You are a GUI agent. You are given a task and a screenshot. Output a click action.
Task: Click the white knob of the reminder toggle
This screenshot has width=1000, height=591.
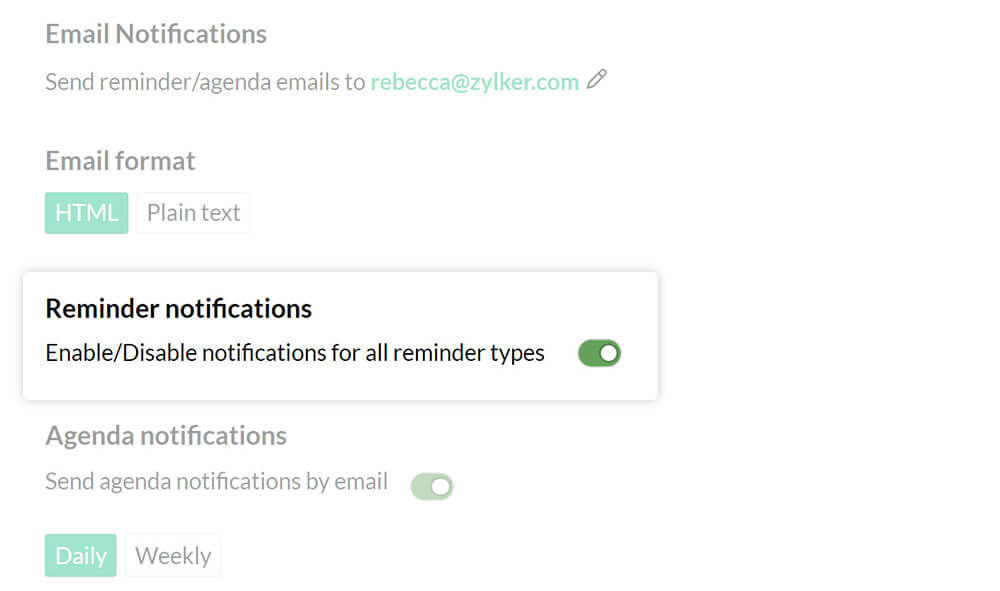609,353
